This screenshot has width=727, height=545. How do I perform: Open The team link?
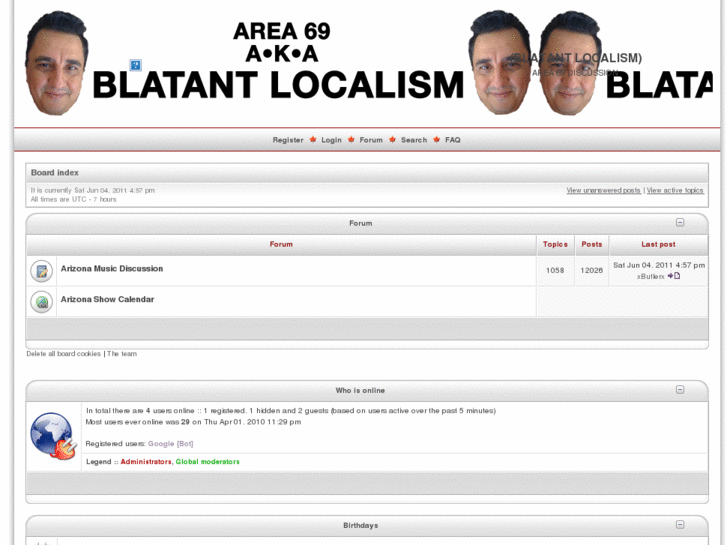pyautogui.click(x=122, y=354)
